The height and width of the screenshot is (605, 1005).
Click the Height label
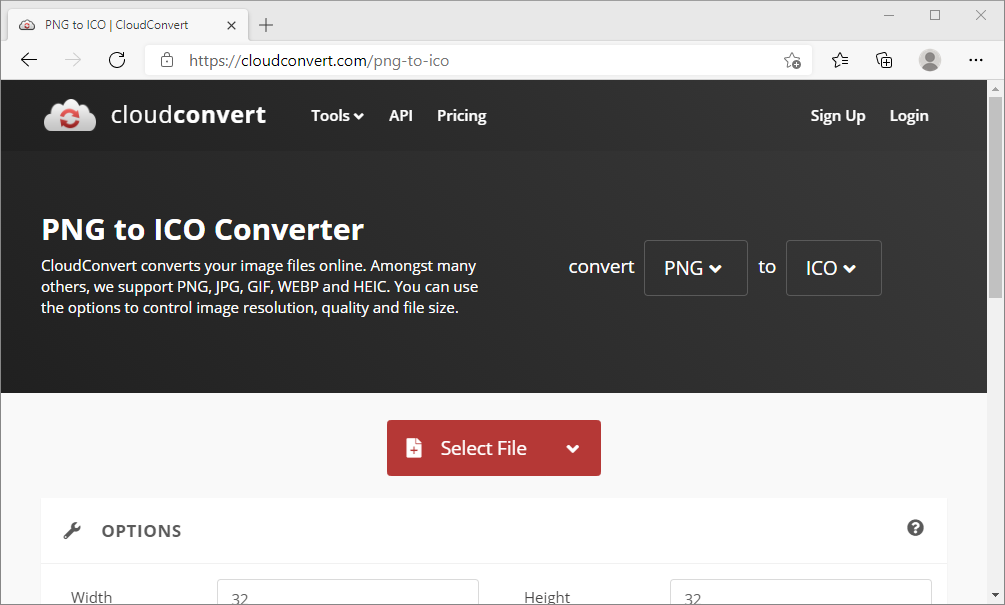click(547, 597)
